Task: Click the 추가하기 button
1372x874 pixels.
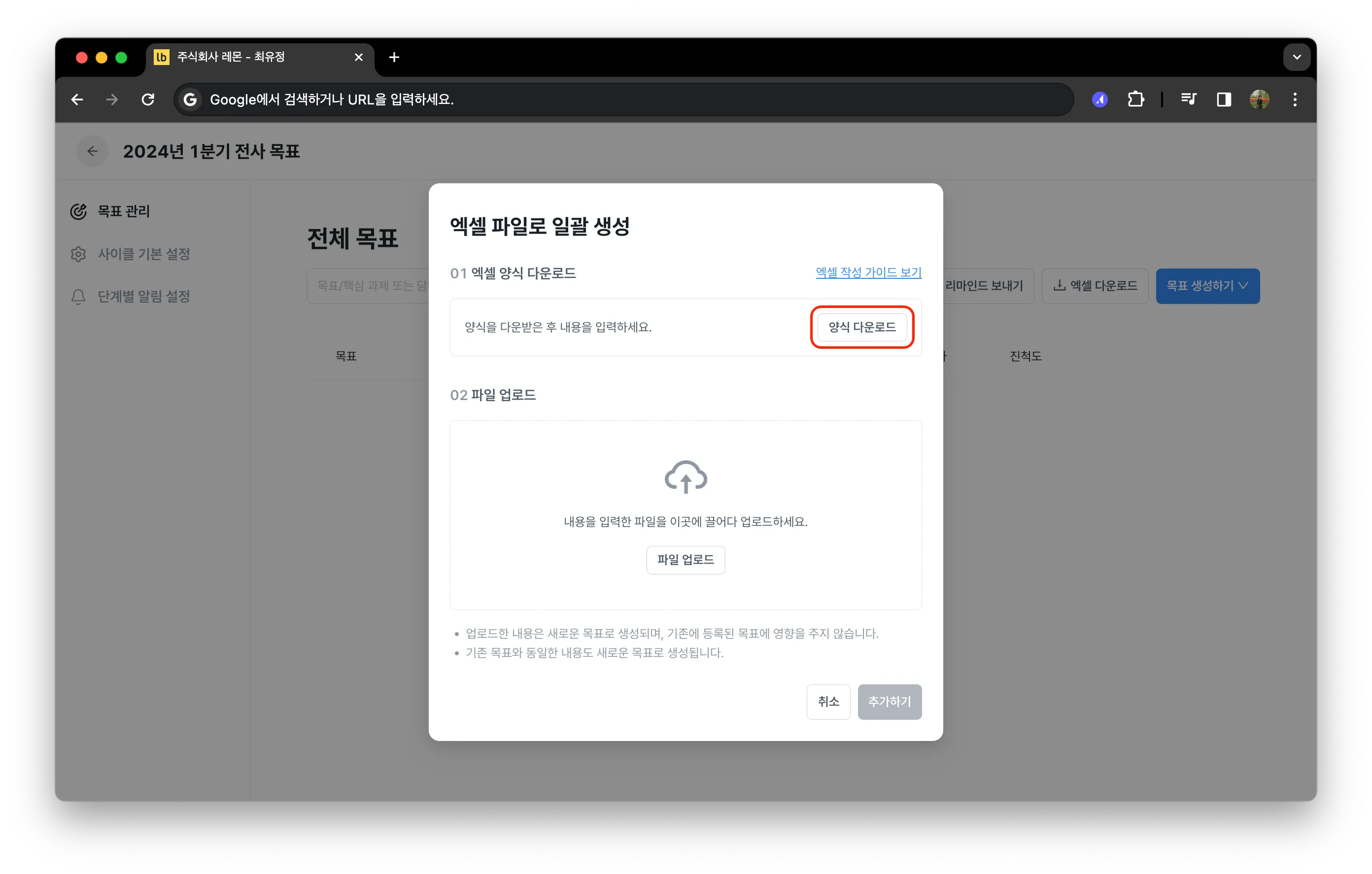Action: coord(890,702)
